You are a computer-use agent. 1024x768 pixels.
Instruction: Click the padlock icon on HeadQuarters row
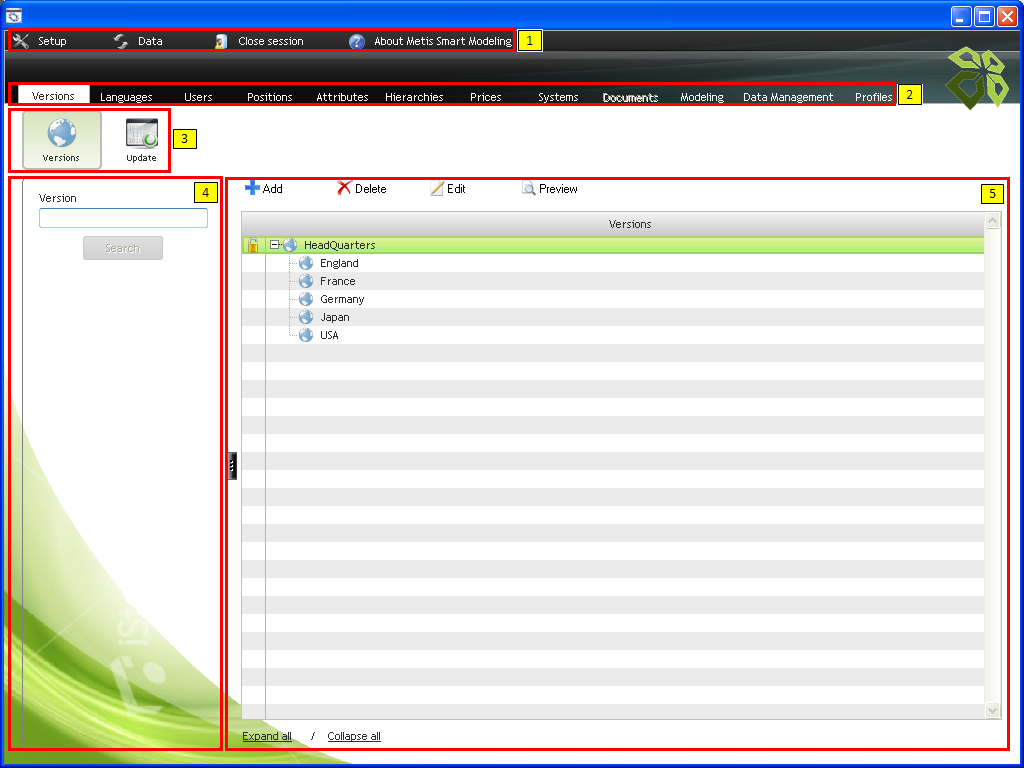pyautogui.click(x=253, y=245)
